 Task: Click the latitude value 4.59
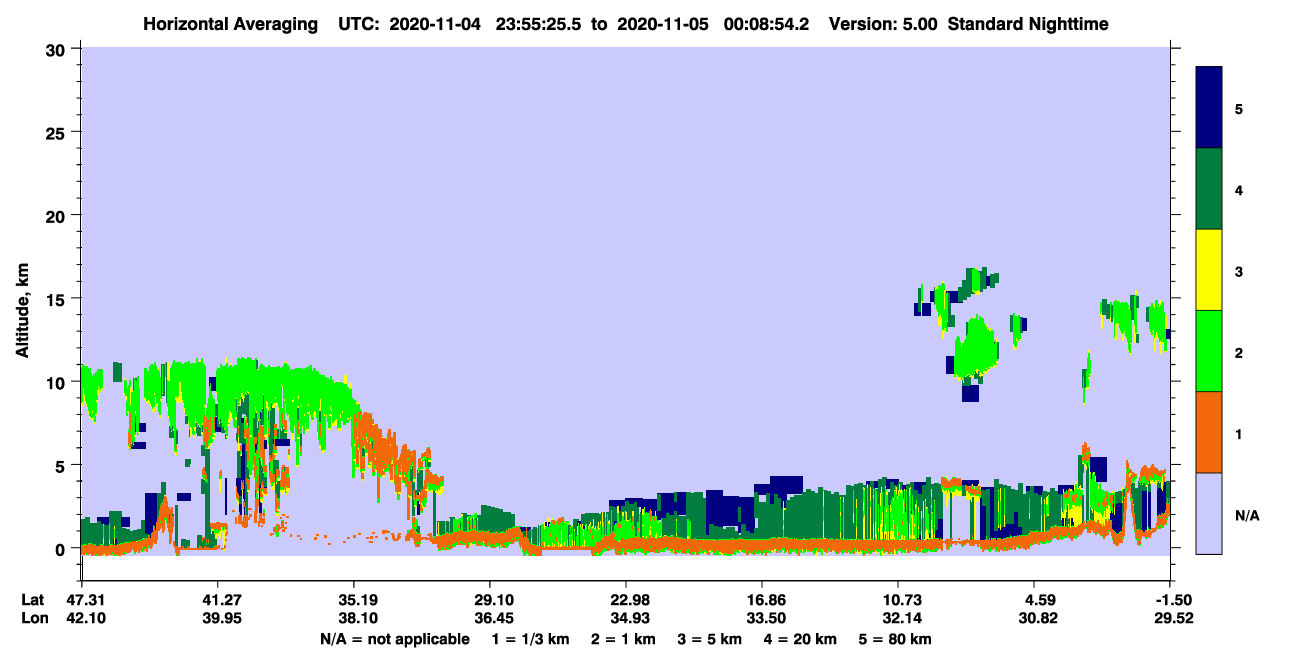1040,600
